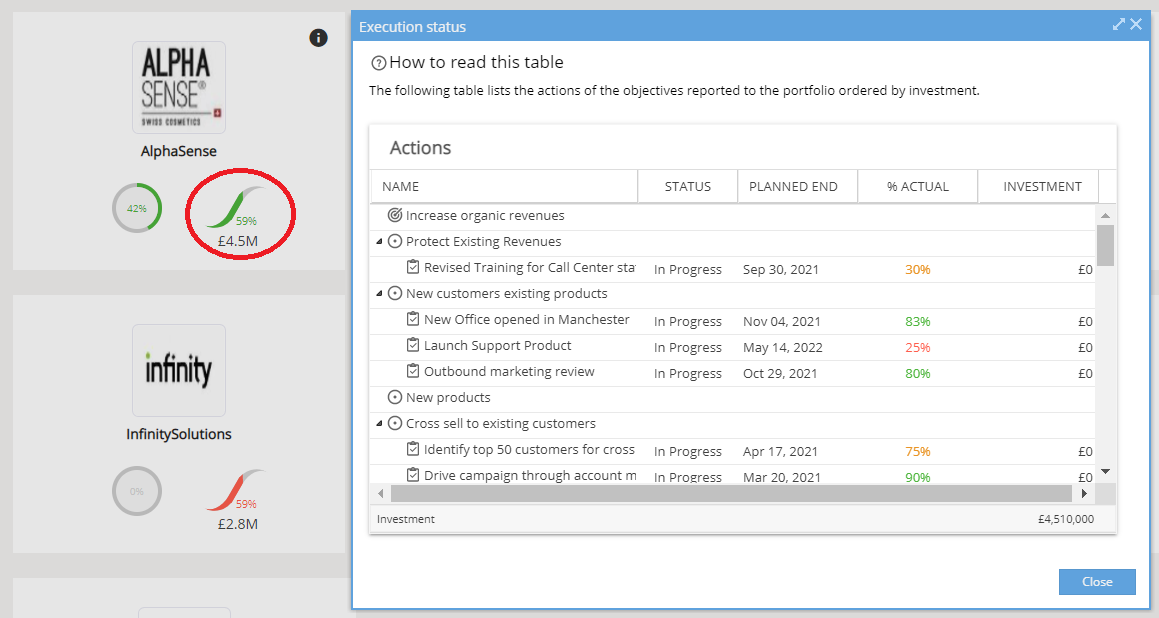The image size is (1159, 618).
Task: Click AlphaSense 59% execution curve
Action: (x=237, y=208)
